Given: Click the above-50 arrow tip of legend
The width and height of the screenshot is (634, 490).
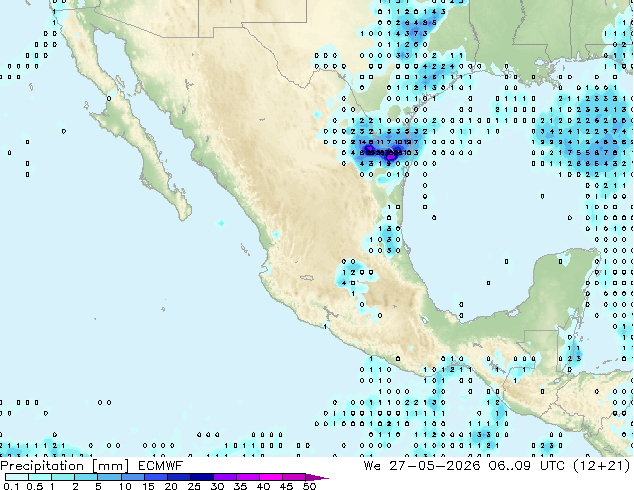Looking at the screenshot, I should coord(317,477).
